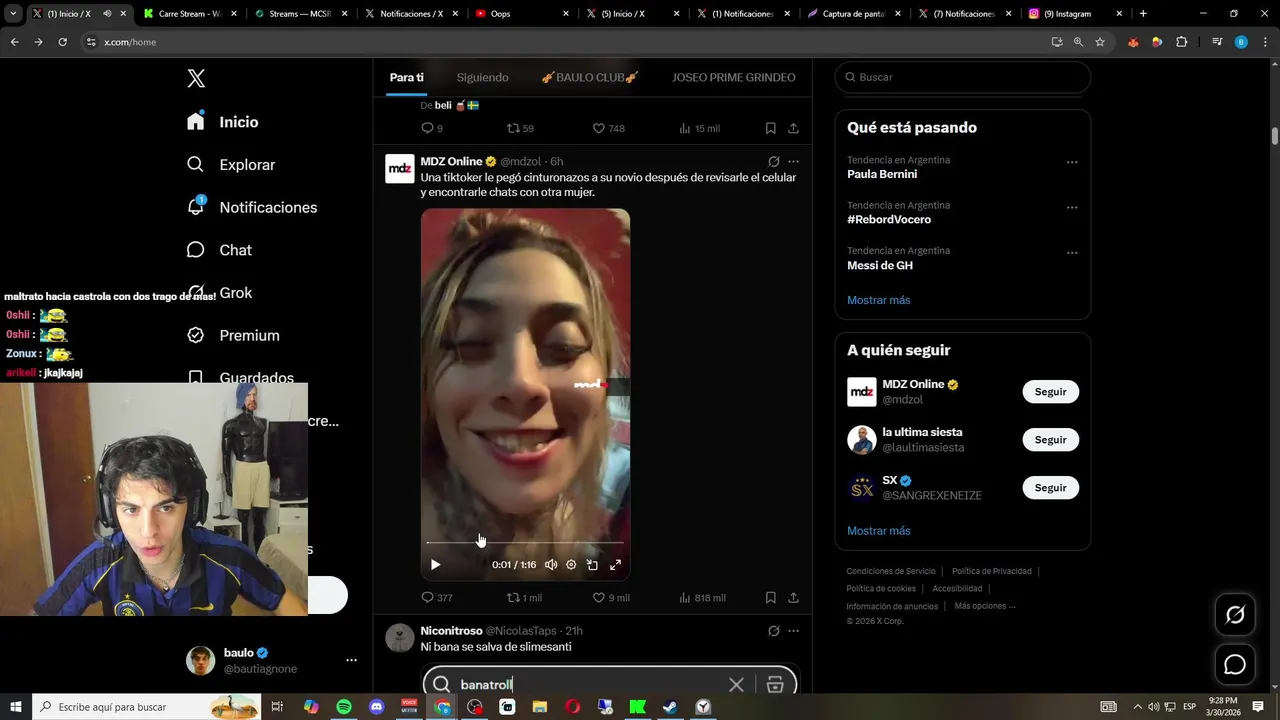Open more options on Paula Bernini trend
This screenshot has height=720, width=1280.
tap(1072, 162)
